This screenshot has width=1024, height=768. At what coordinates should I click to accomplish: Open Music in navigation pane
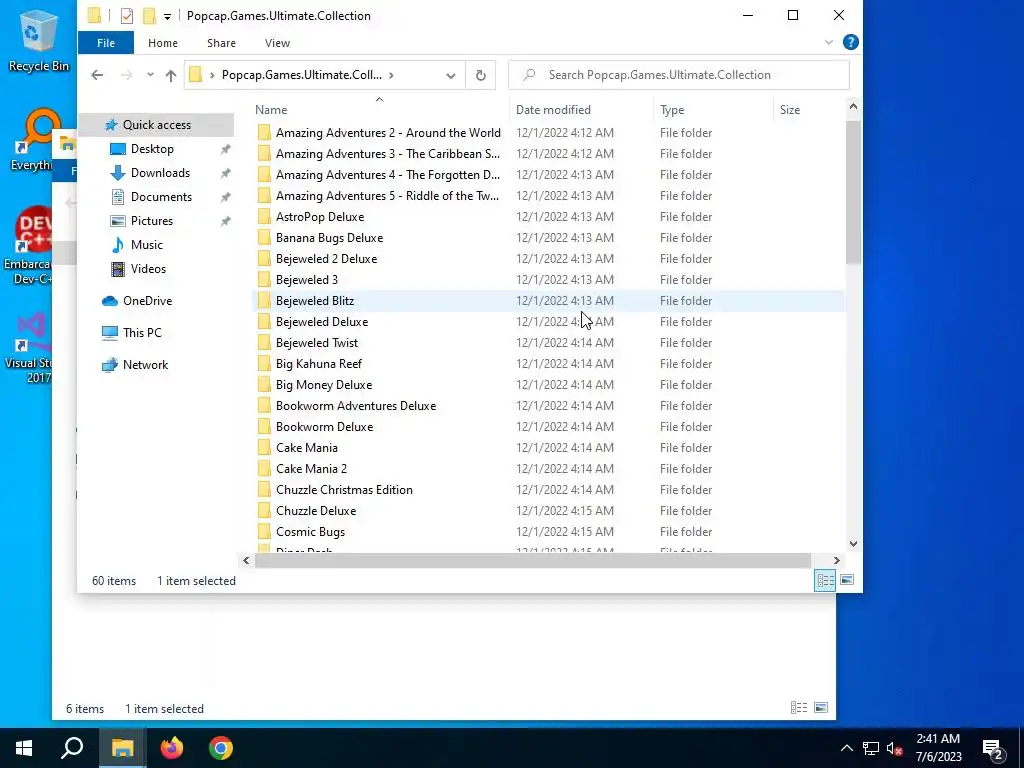[146, 245]
